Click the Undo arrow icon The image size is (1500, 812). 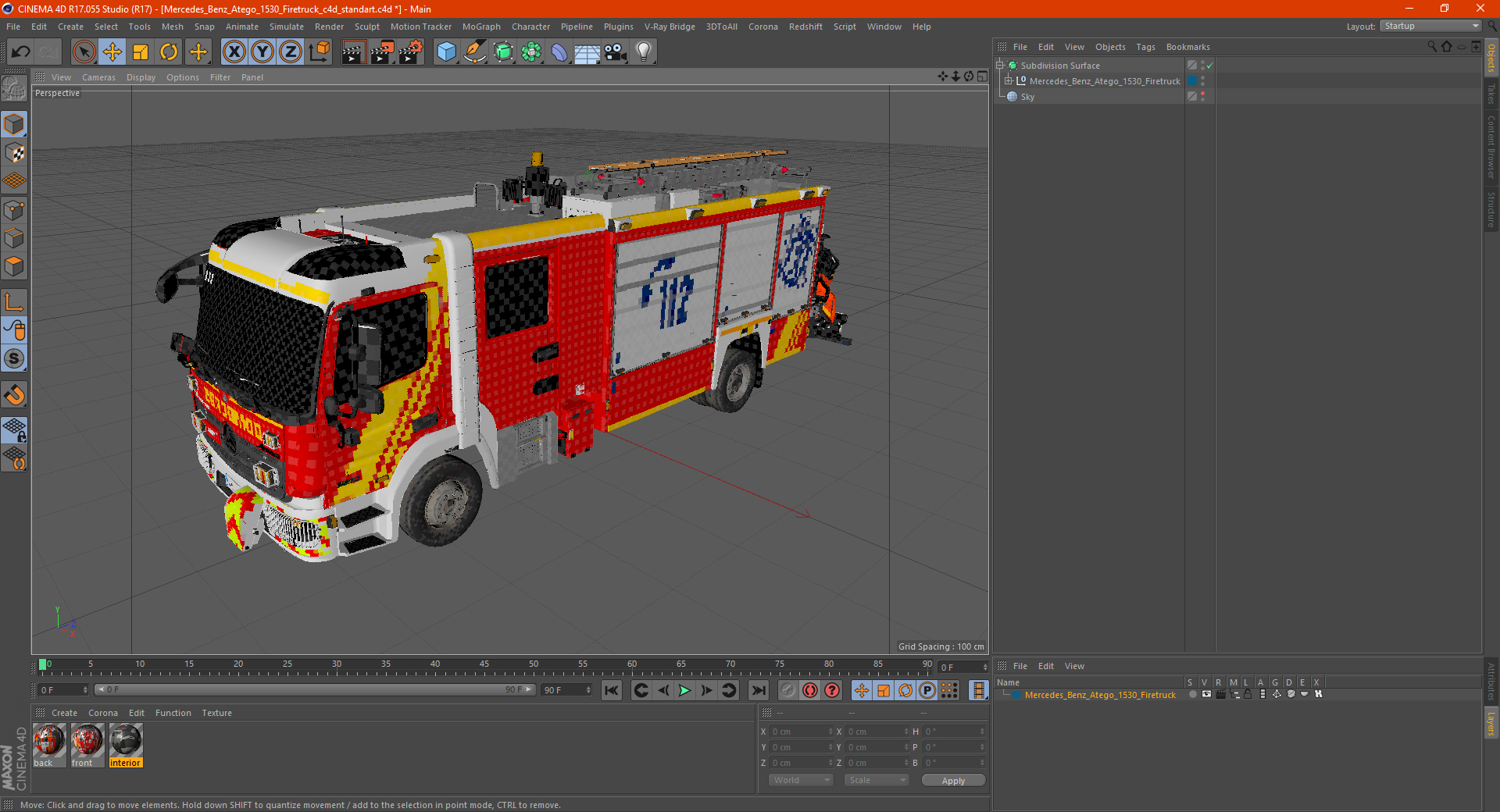21,52
